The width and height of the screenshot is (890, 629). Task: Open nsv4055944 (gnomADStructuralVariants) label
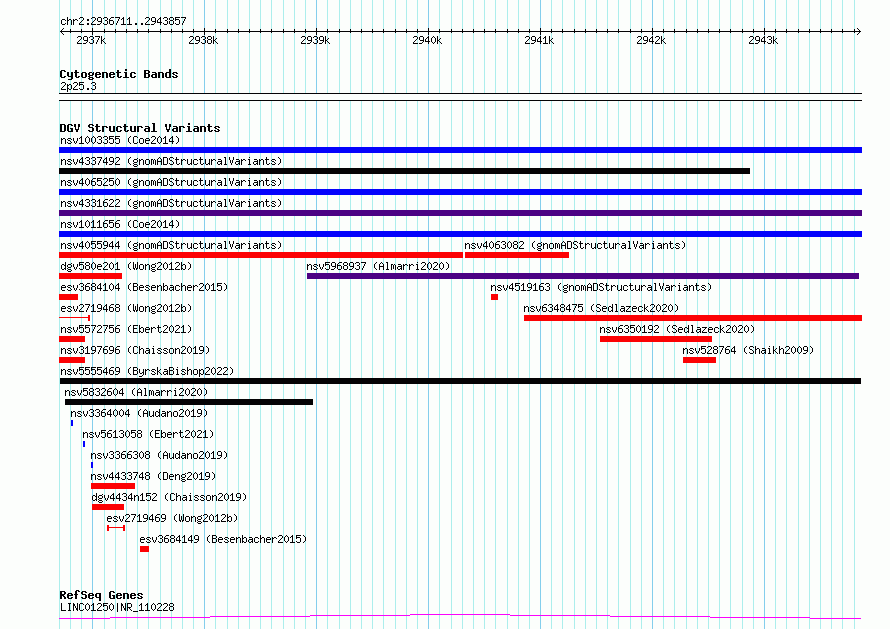[171, 245]
